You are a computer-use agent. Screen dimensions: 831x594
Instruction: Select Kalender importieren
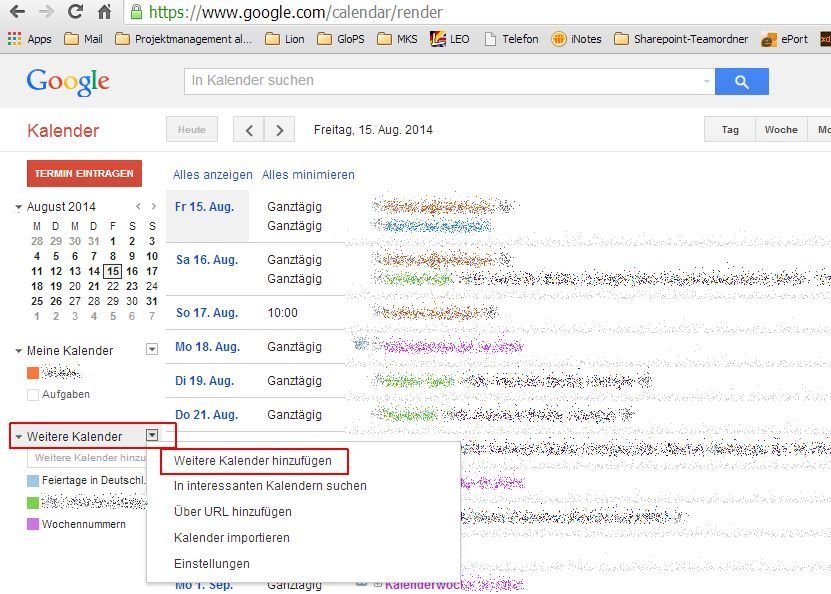[232, 538]
